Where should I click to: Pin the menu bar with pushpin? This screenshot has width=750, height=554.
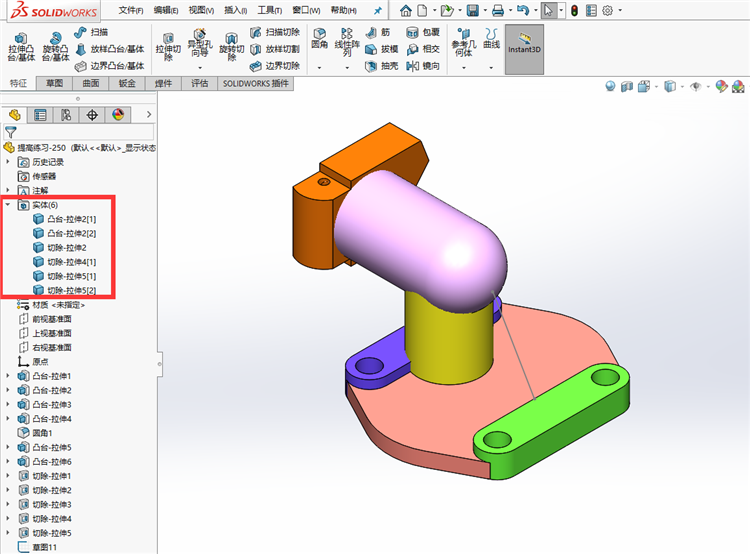(x=378, y=10)
